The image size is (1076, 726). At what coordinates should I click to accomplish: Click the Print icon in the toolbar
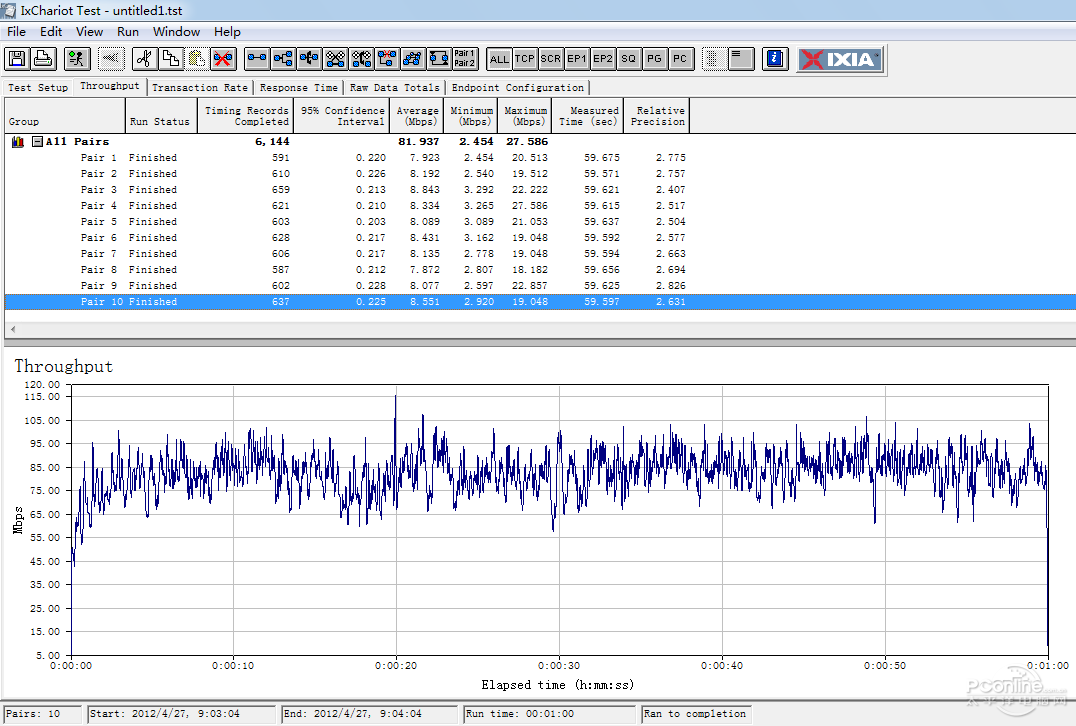point(43,59)
